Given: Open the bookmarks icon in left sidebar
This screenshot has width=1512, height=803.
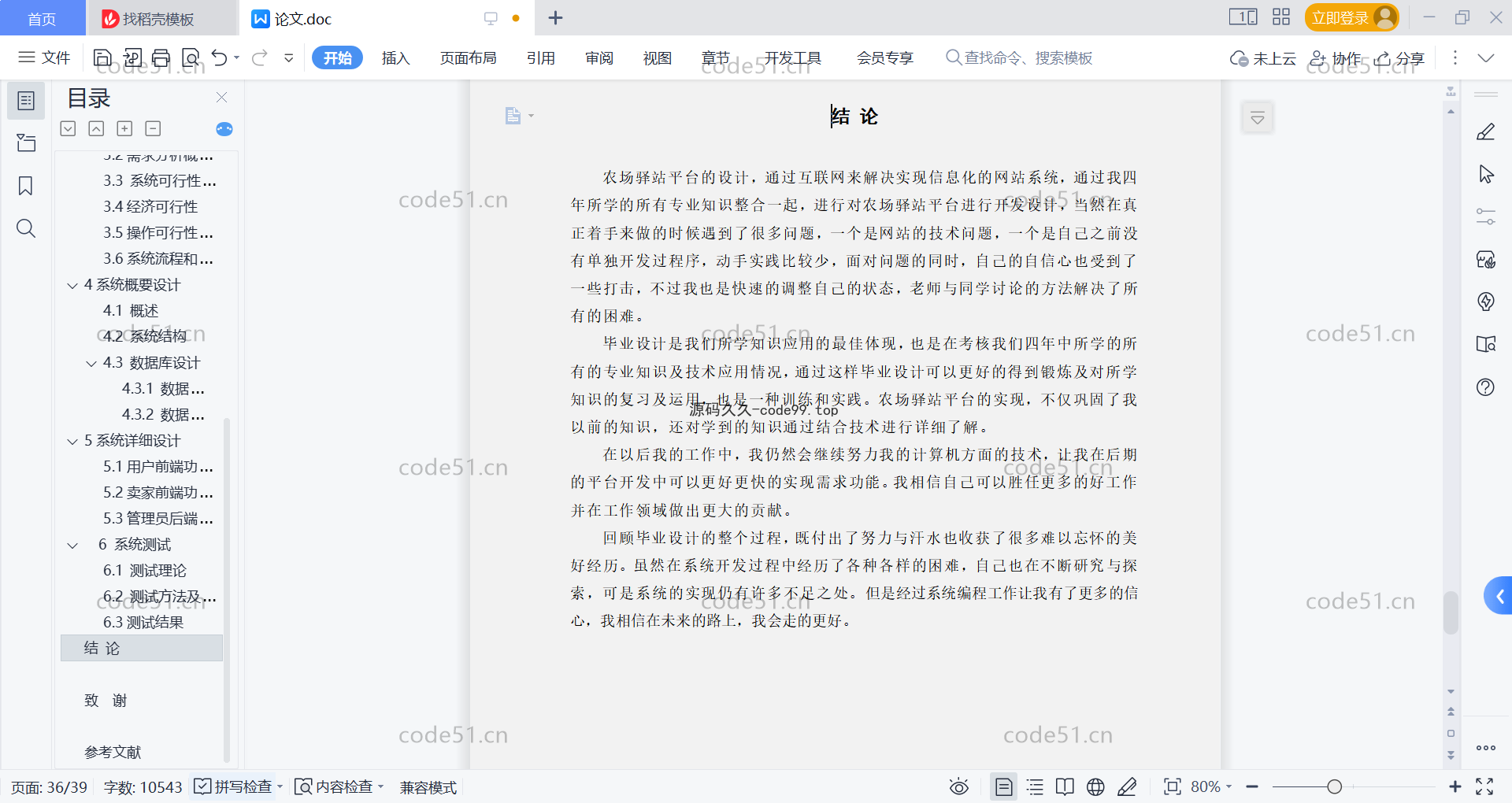Looking at the screenshot, I should coord(26,186).
